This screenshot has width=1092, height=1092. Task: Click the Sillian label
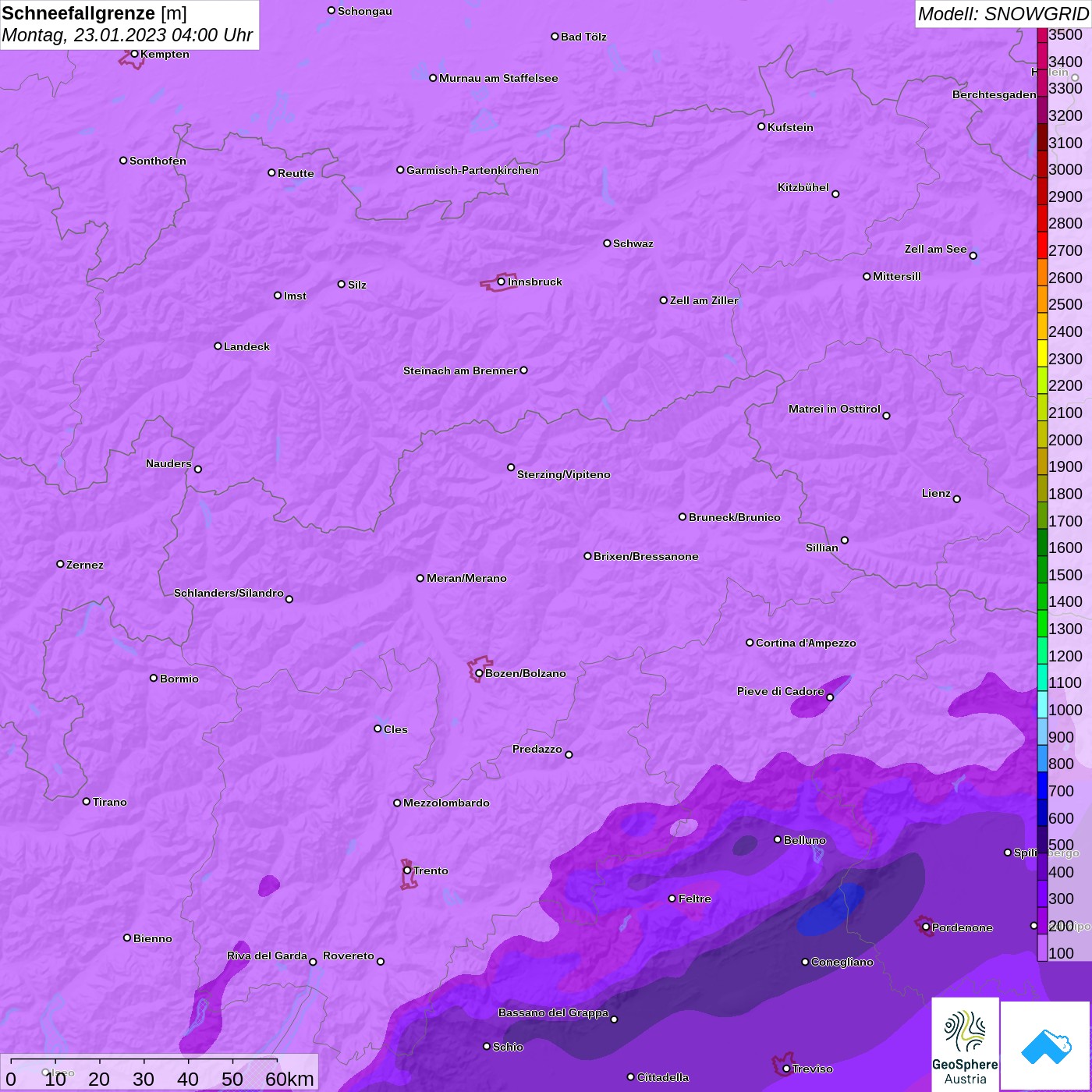coord(822,548)
